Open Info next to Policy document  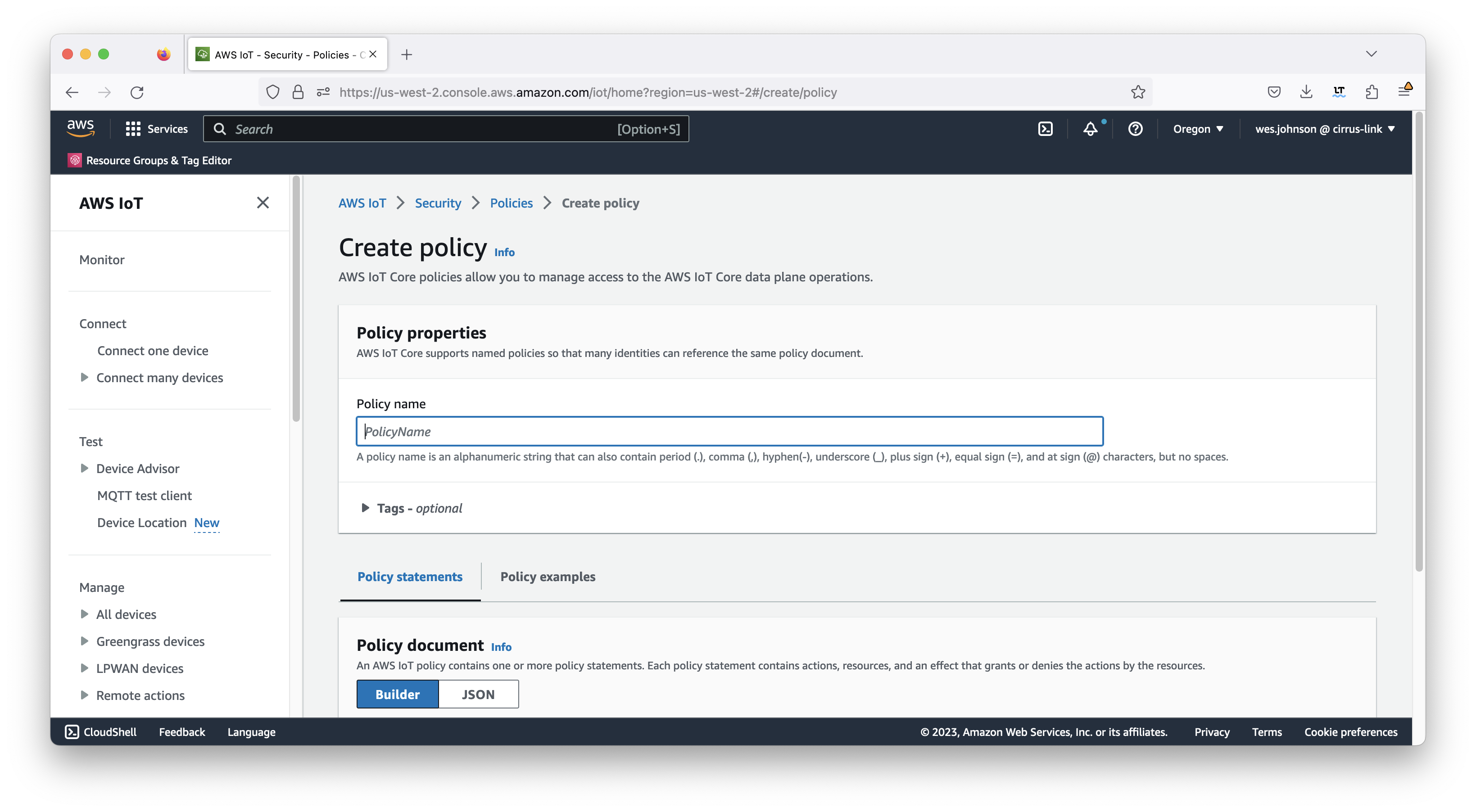point(501,646)
